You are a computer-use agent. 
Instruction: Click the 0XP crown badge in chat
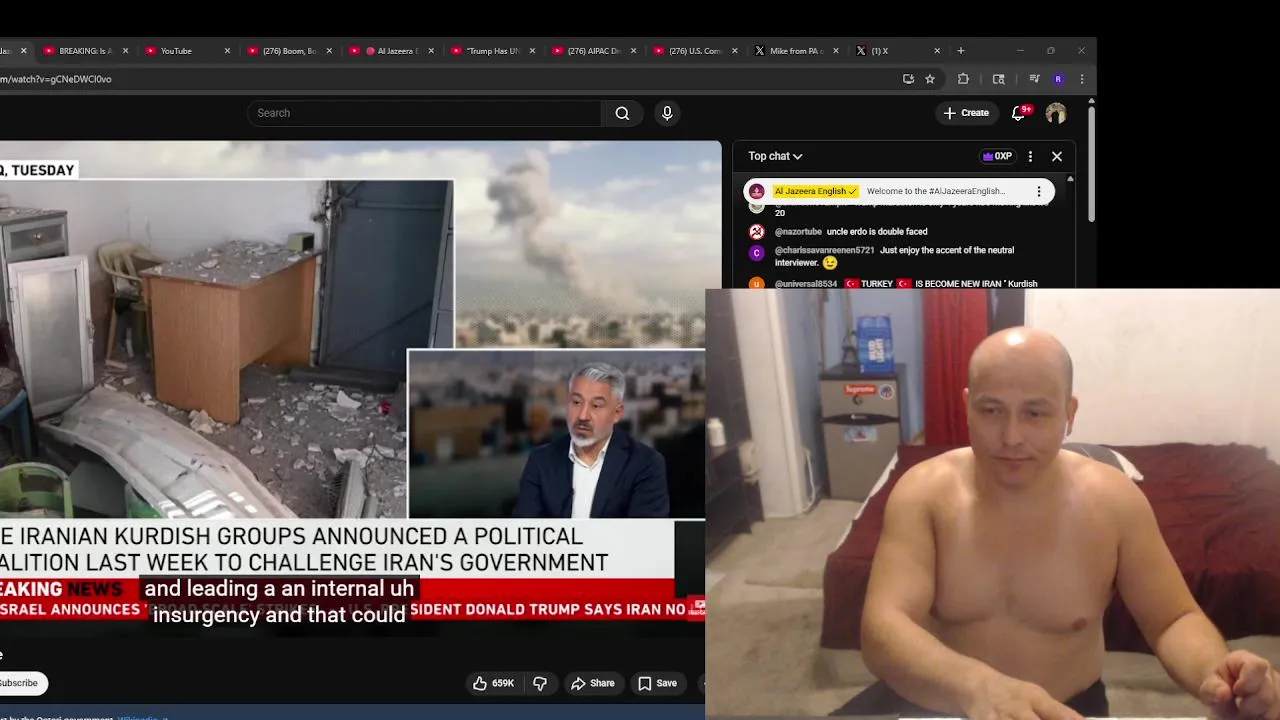[997, 156]
